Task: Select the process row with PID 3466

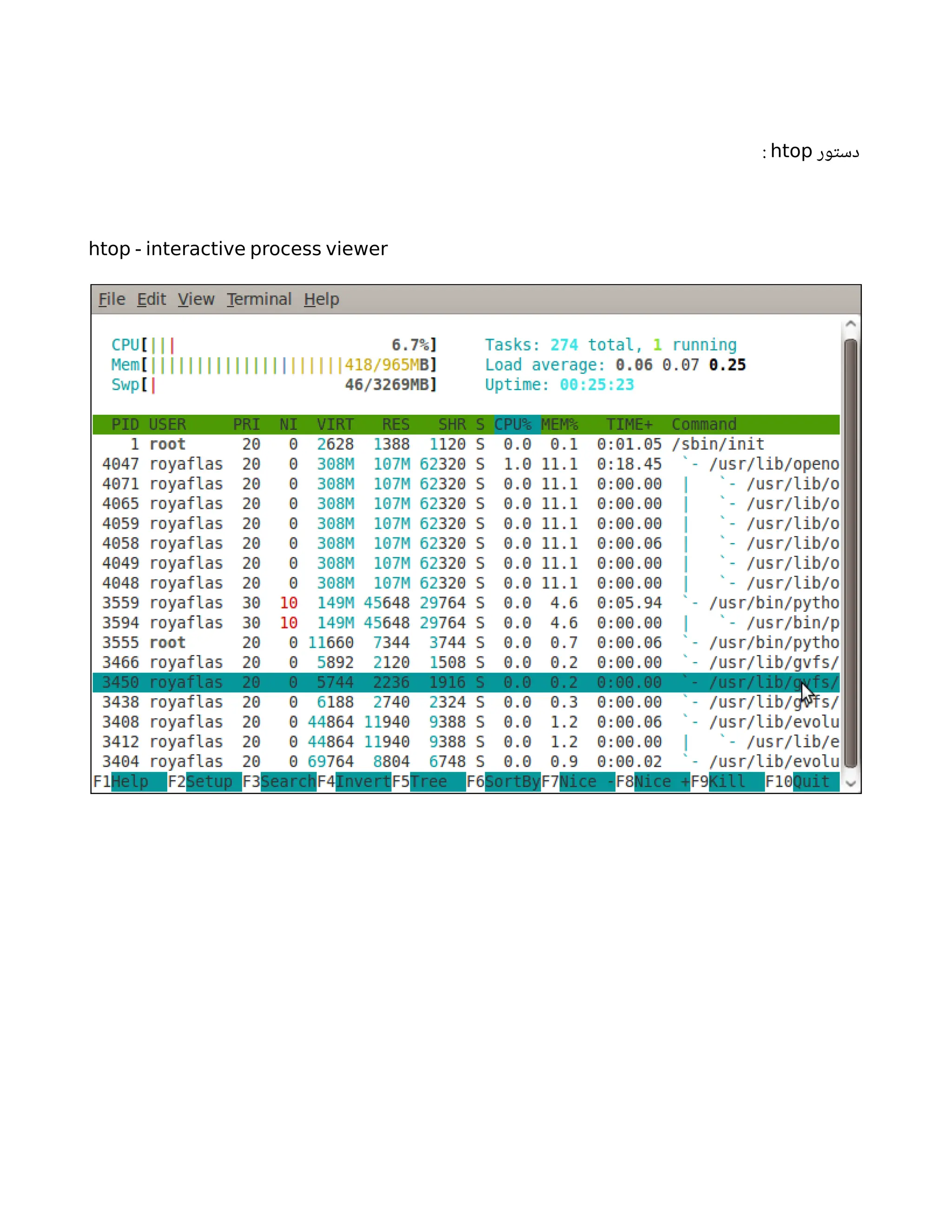Action: [466, 662]
